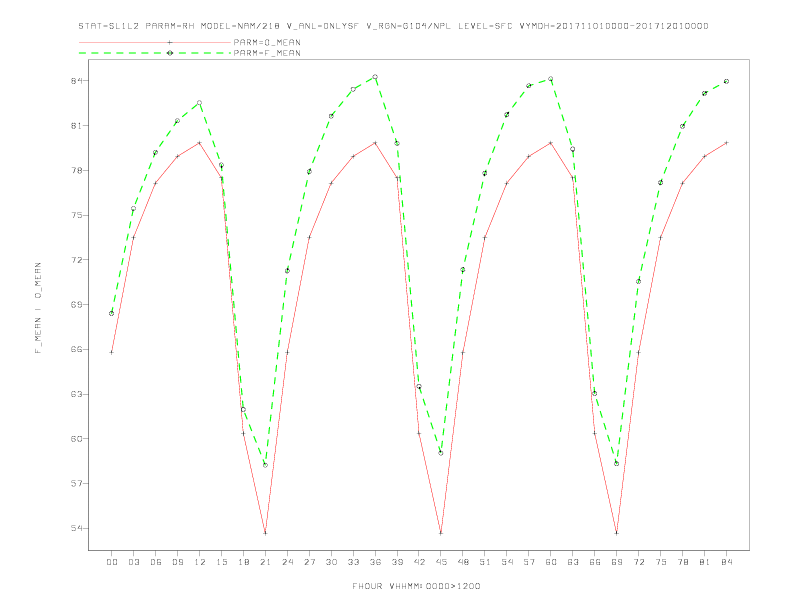Click the green dashed line sample in legend
This screenshot has height=612, width=792.
[x=155, y=53]
